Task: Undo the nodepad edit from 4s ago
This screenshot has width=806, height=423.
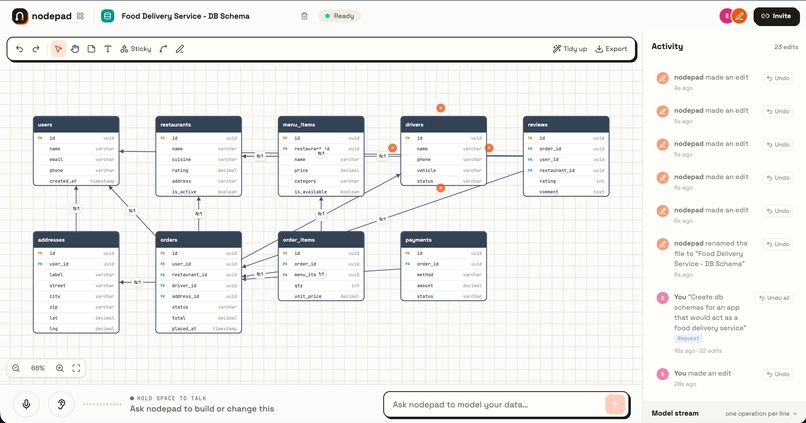Action: [x=778, y=78]
